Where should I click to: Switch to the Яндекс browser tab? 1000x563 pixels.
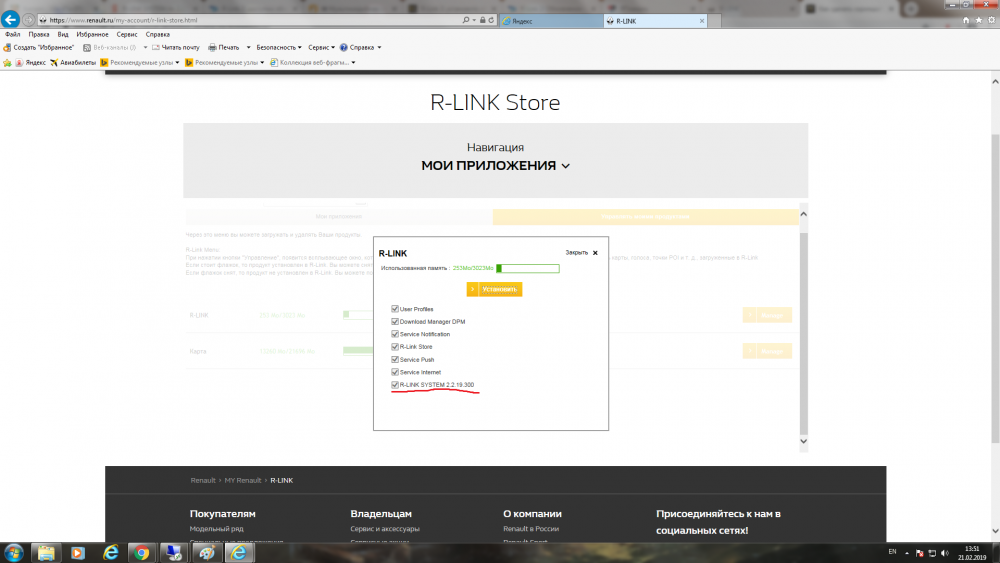point(552,21)
